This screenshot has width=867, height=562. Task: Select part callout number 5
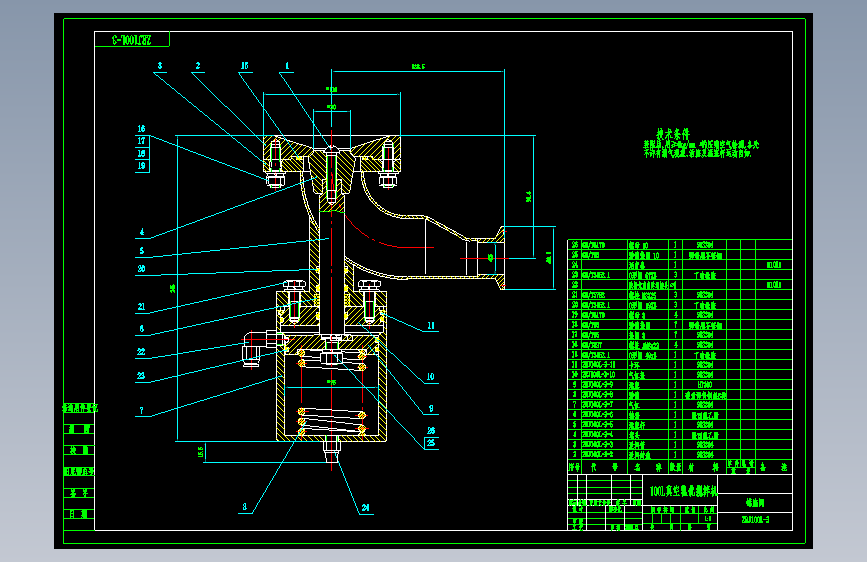point(142,251)
